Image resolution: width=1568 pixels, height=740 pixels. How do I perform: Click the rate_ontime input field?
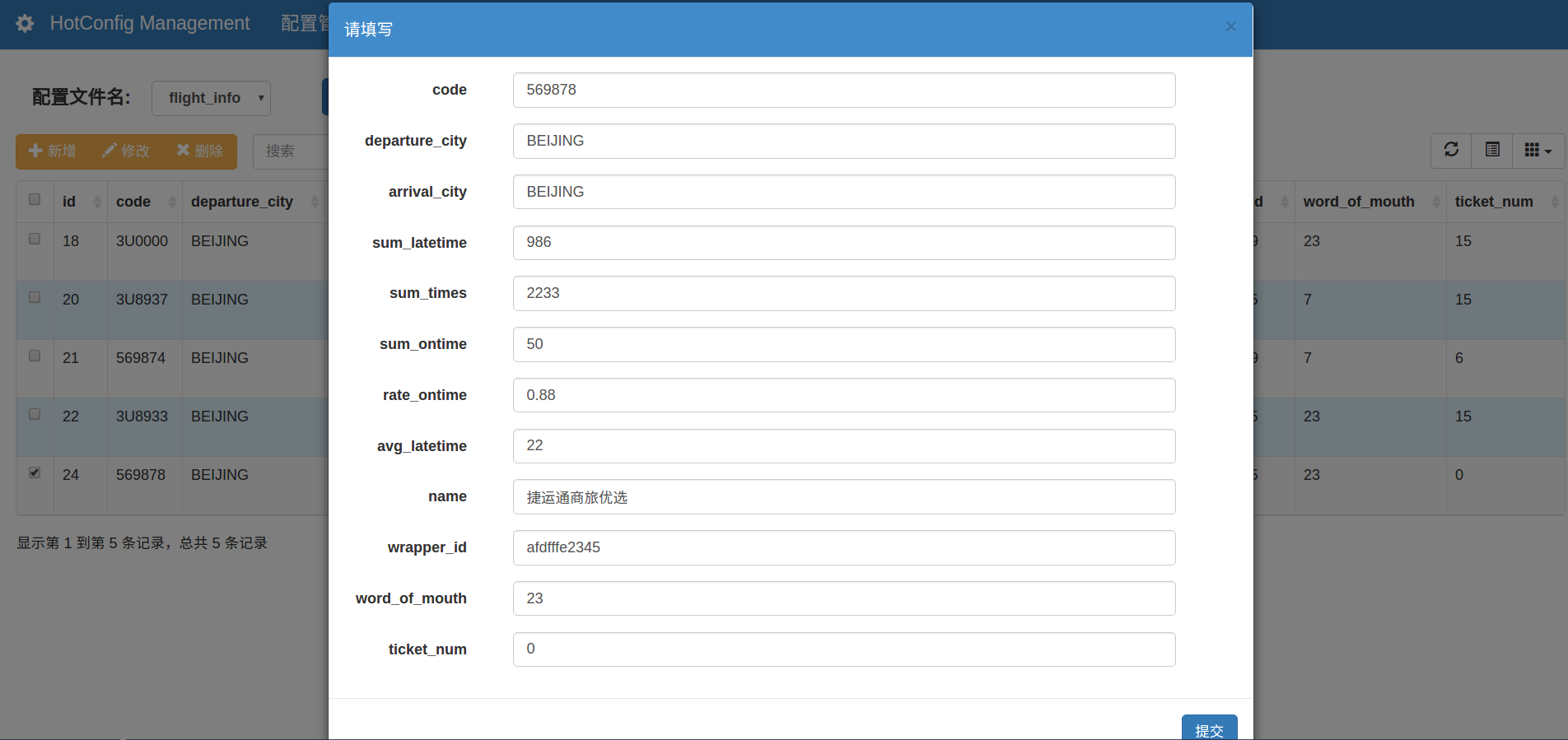click(x=844, y=395)
